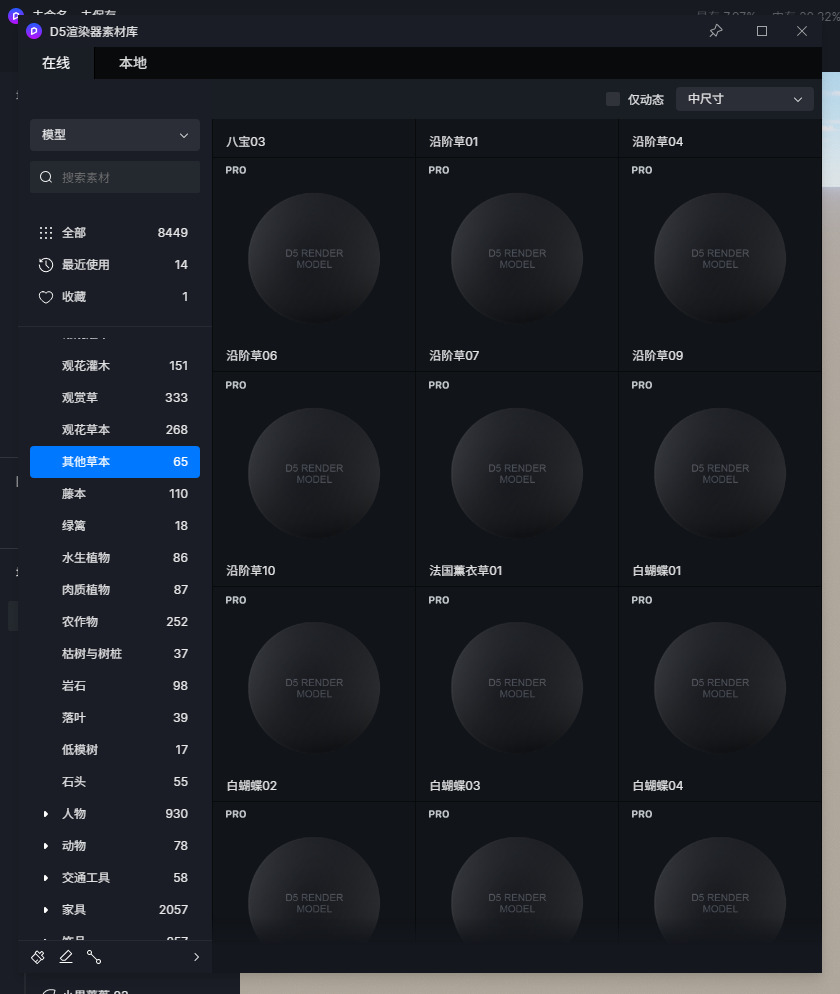Expand the 动物 category tree
This screenshot has height=994, width=840.
pos(46,846)
